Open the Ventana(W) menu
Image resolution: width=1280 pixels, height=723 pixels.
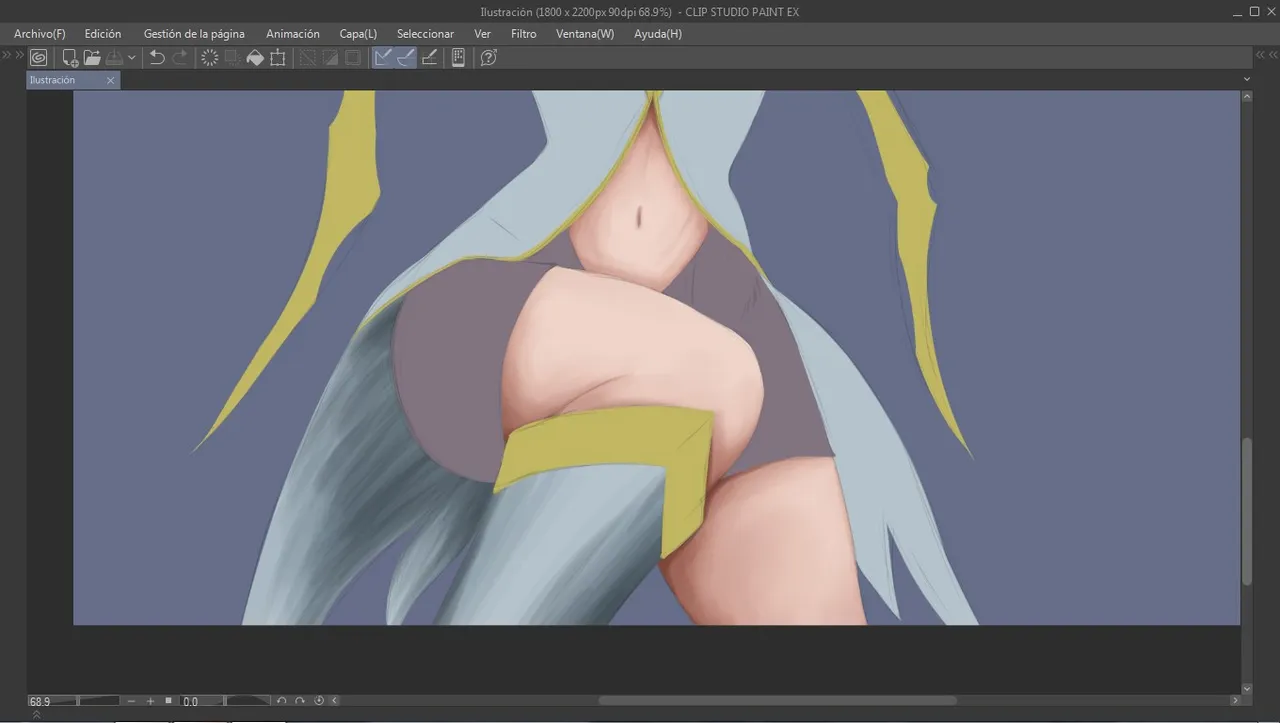pos(585,34)
